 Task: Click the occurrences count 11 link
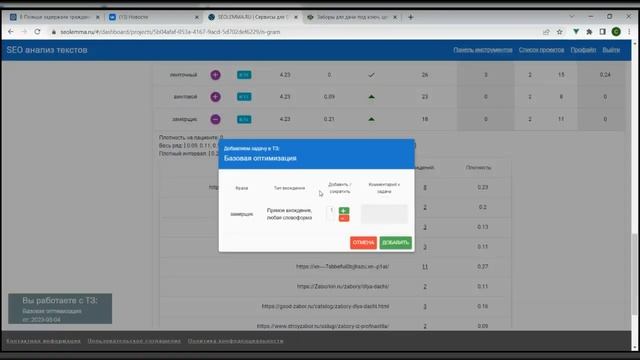pos(425,267)
